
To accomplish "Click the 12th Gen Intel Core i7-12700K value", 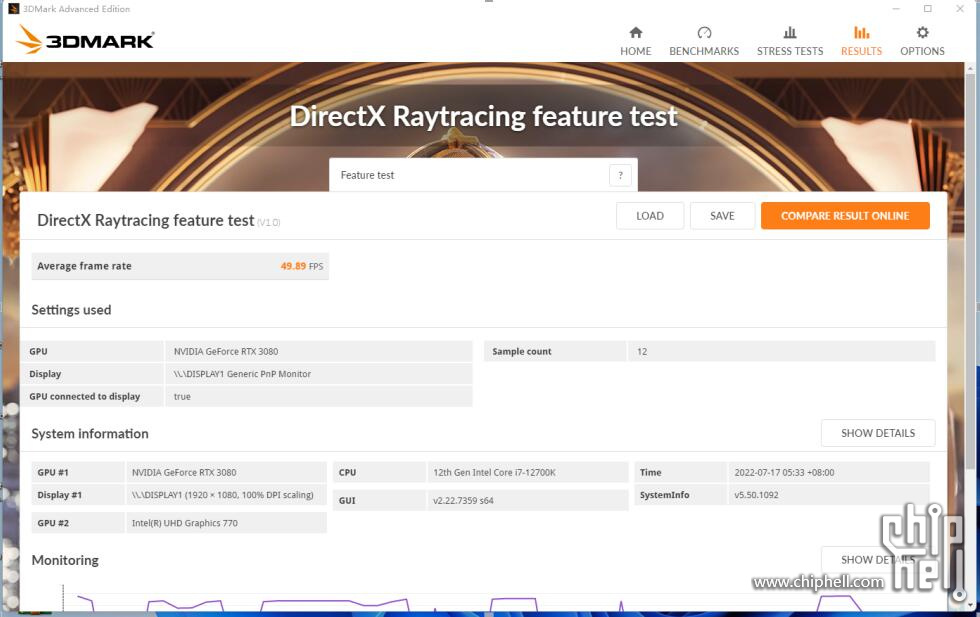I will click(x=494, y=473).
